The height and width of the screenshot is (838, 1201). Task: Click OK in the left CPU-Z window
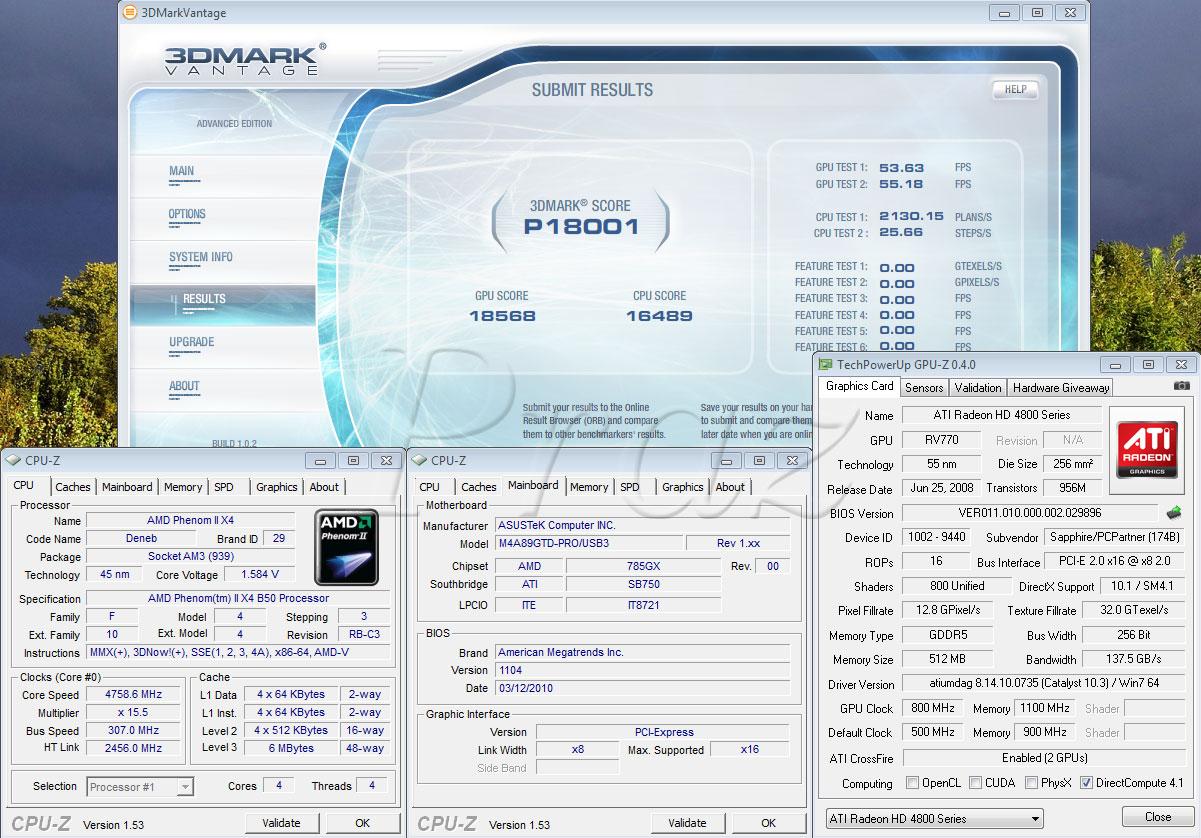pos(362,823)
